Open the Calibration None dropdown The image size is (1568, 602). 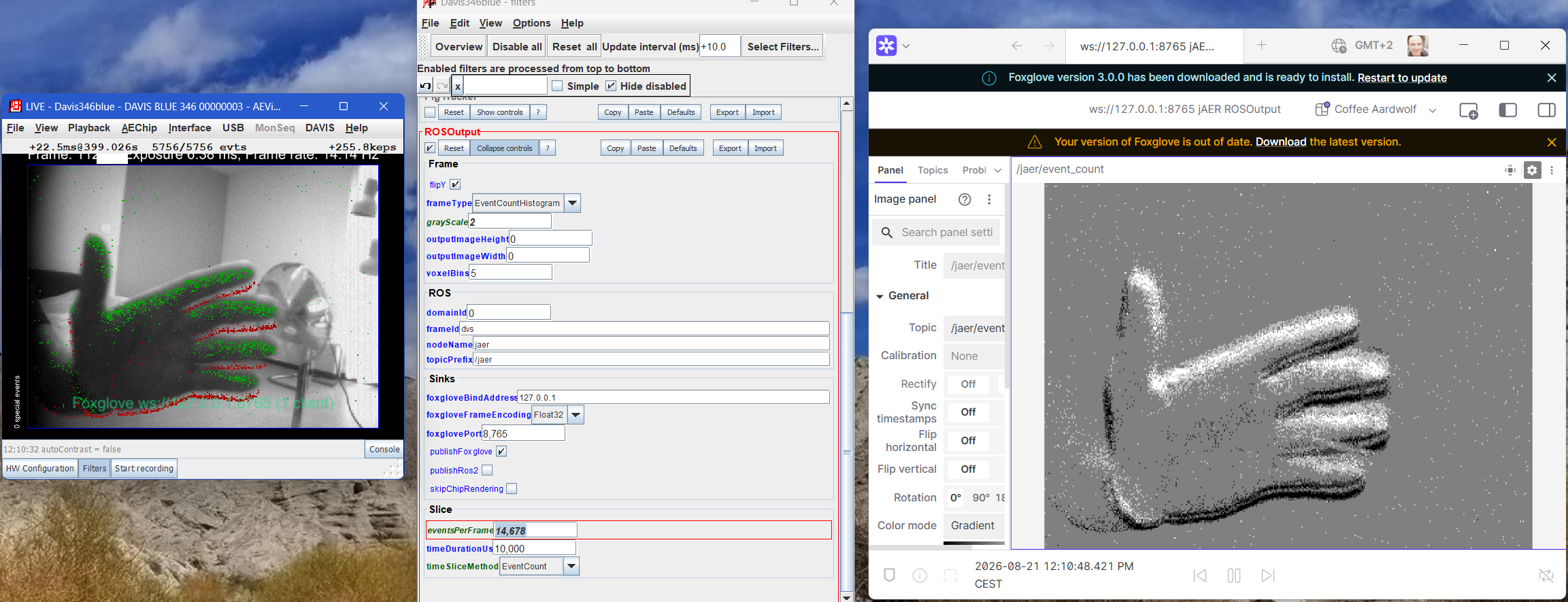click(974, 356)
